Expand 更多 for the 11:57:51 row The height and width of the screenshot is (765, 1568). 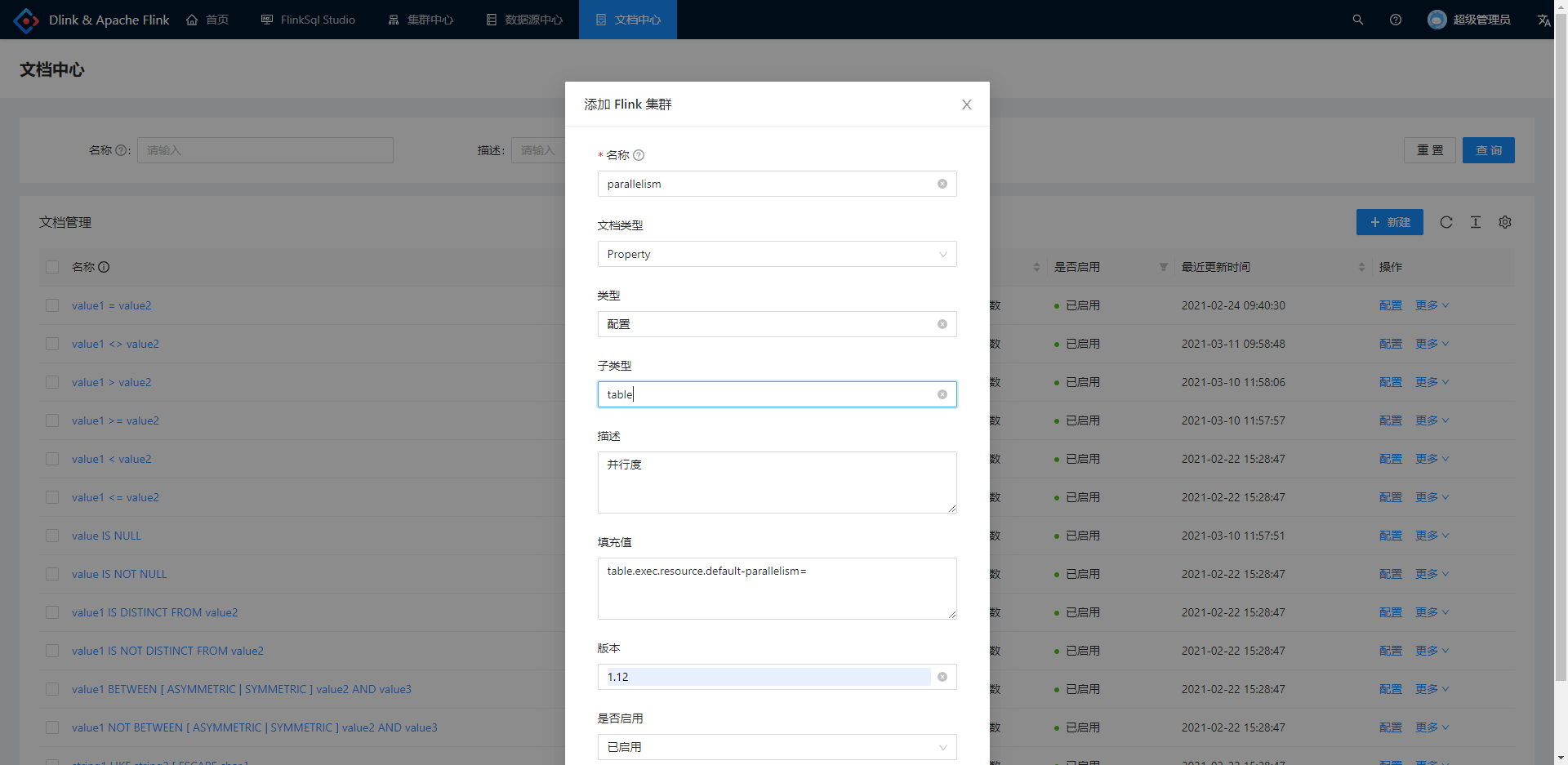coord(1432,536)
